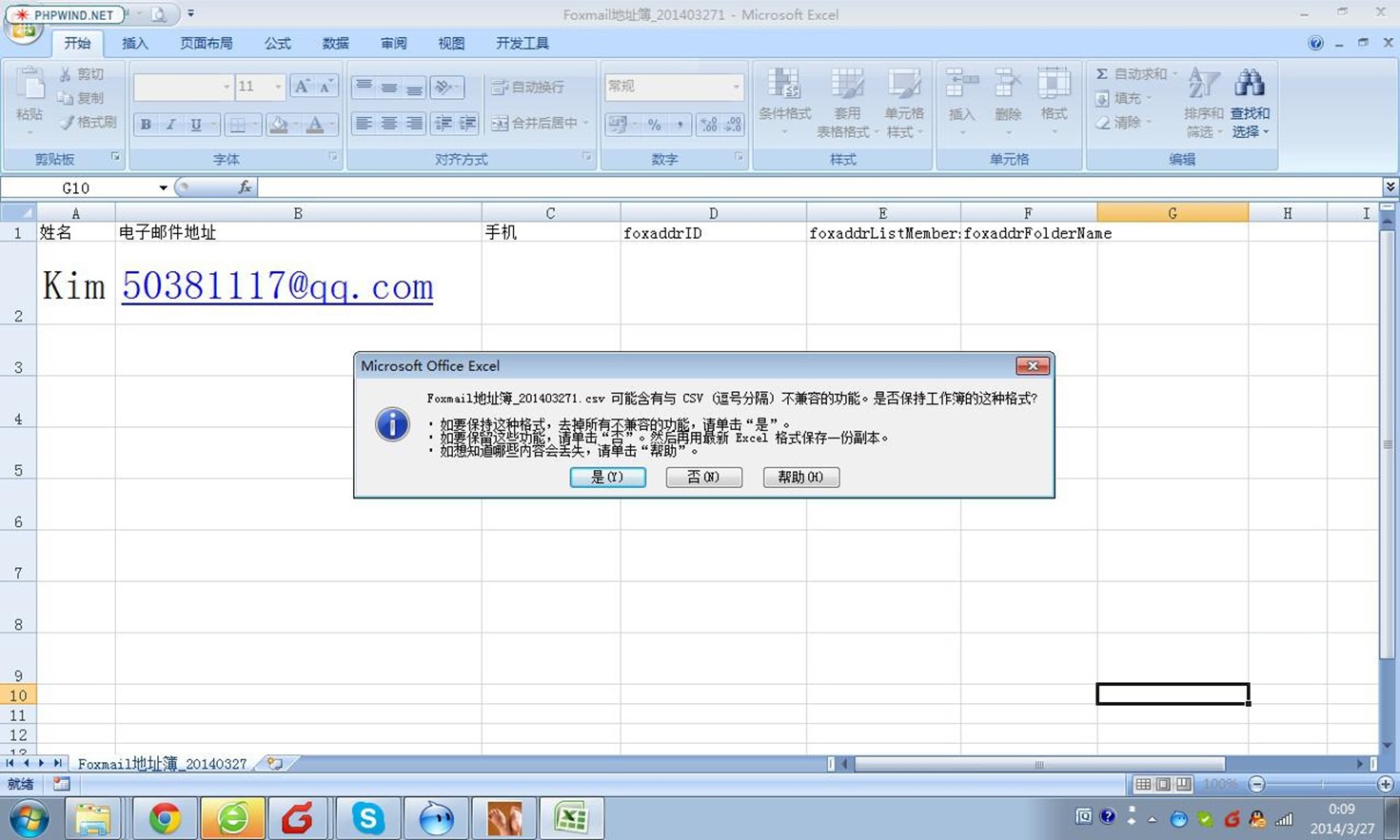This screenshot has width=1400, height=840.
Task: Click the 是(Y) button in dialog
Action: point(607,477)
